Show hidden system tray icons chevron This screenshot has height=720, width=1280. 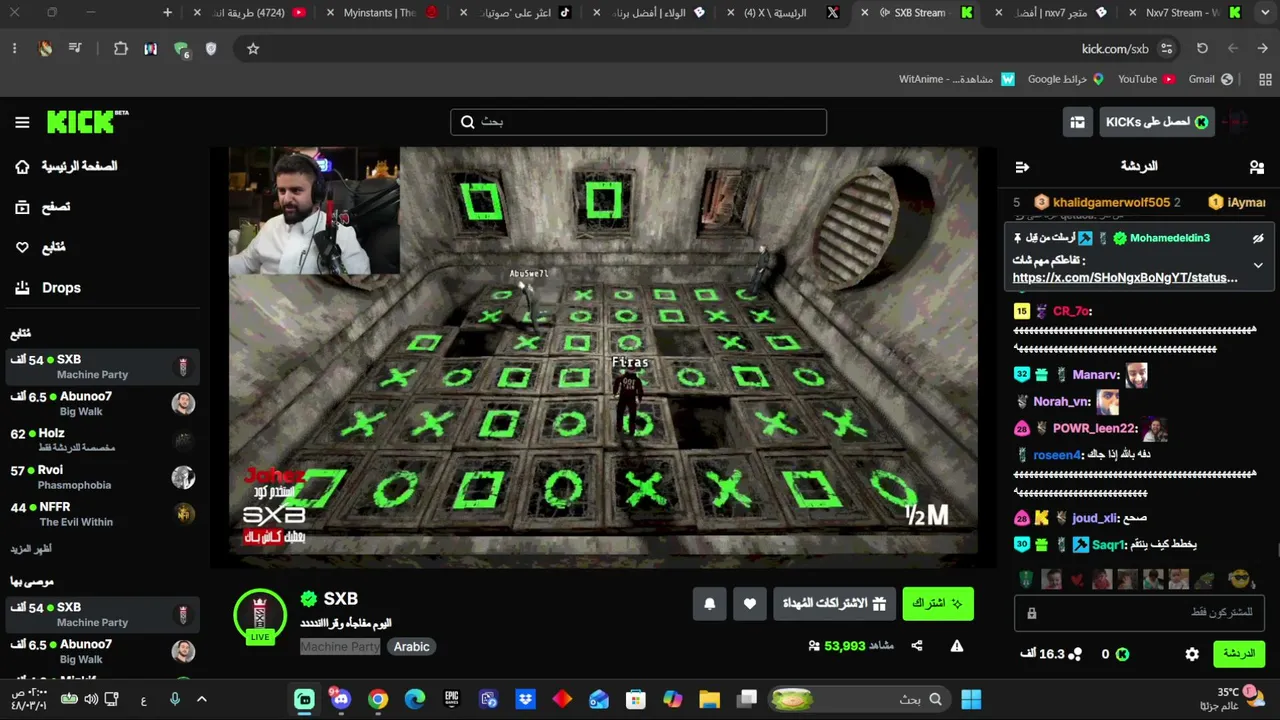pos(201,699)
